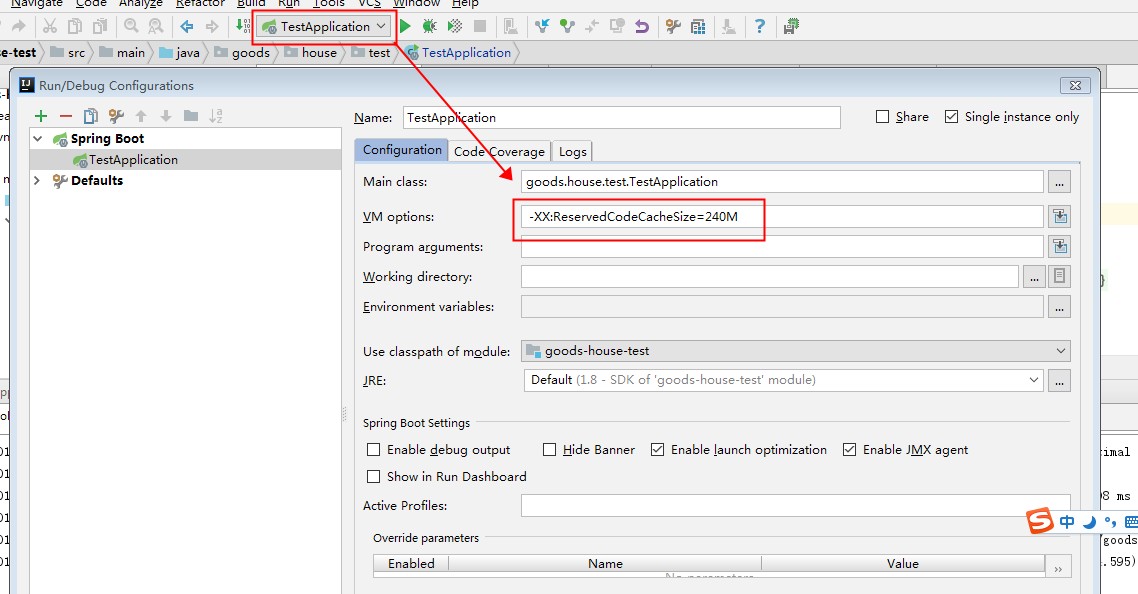Enable debug output checkbox

point(374,450)
